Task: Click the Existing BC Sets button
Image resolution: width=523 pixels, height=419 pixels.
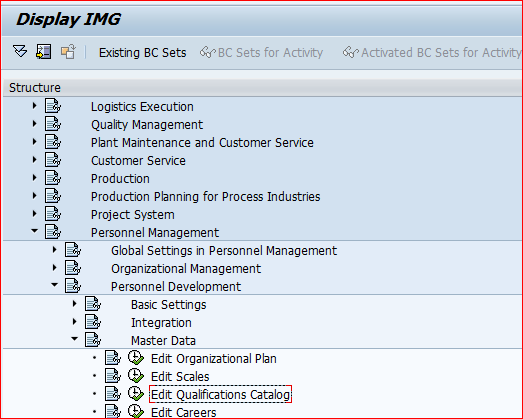Action: (142, 53)
